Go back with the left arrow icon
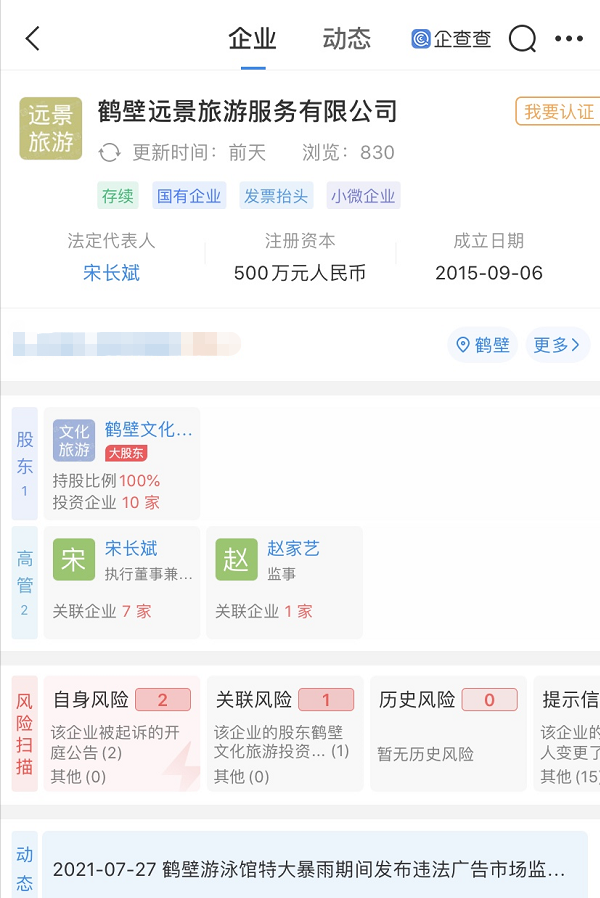This screenshot has height=898, width=600. pos(33,38)
